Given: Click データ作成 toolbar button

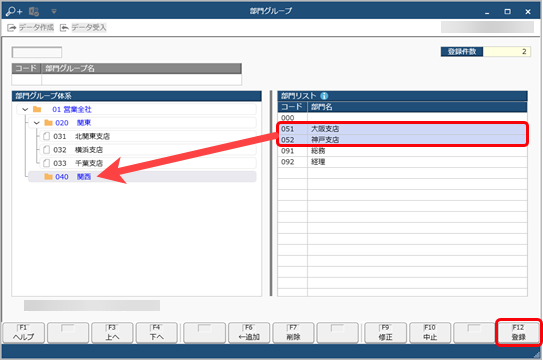Looking at the screenshot, I should [x=31, y=27].
